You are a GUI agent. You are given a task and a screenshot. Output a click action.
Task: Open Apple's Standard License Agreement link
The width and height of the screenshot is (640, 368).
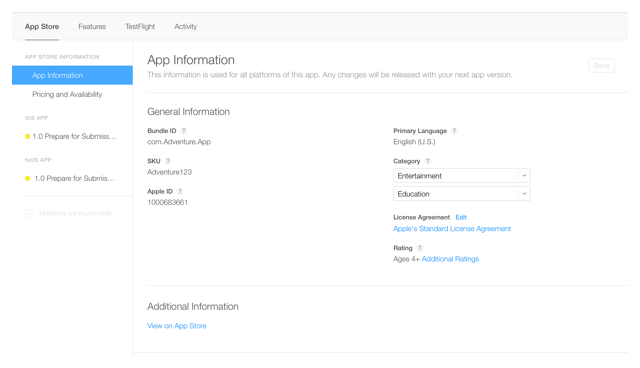point(452,228)
